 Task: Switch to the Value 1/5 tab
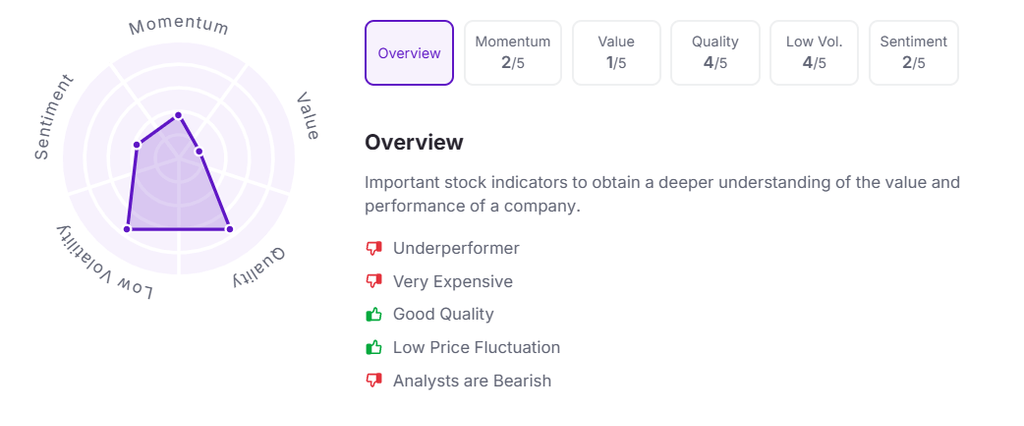616,53
